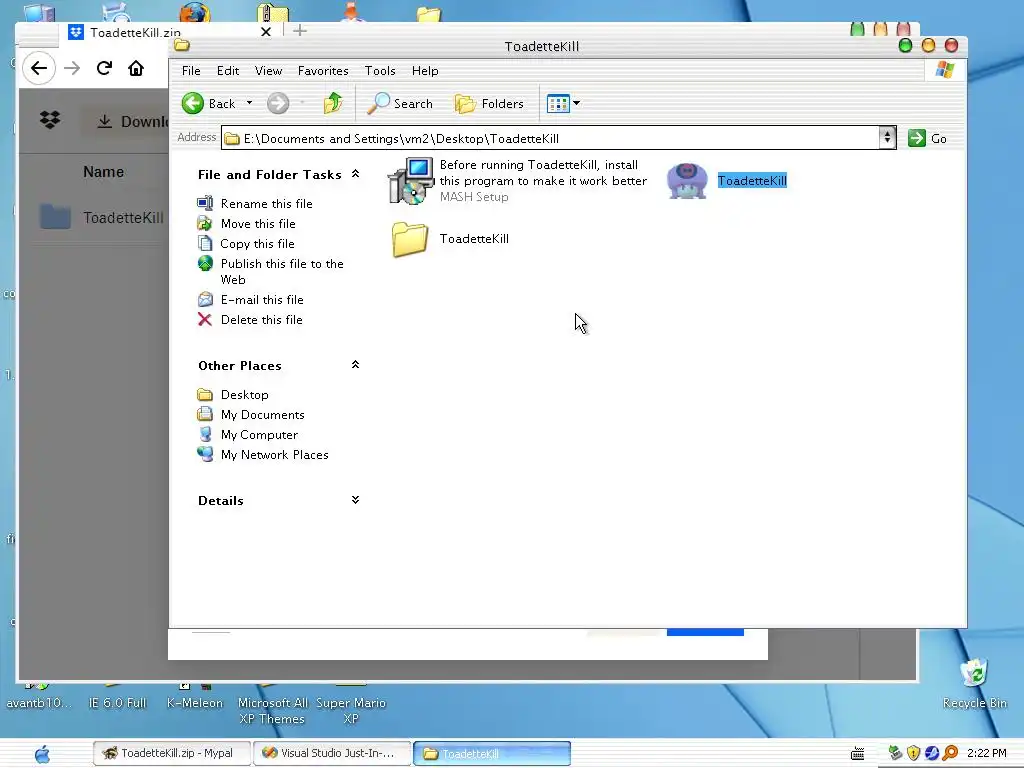Viewport: 1024px width, 768px height.
Task: Expand the Details section
Action: [355, 500]
